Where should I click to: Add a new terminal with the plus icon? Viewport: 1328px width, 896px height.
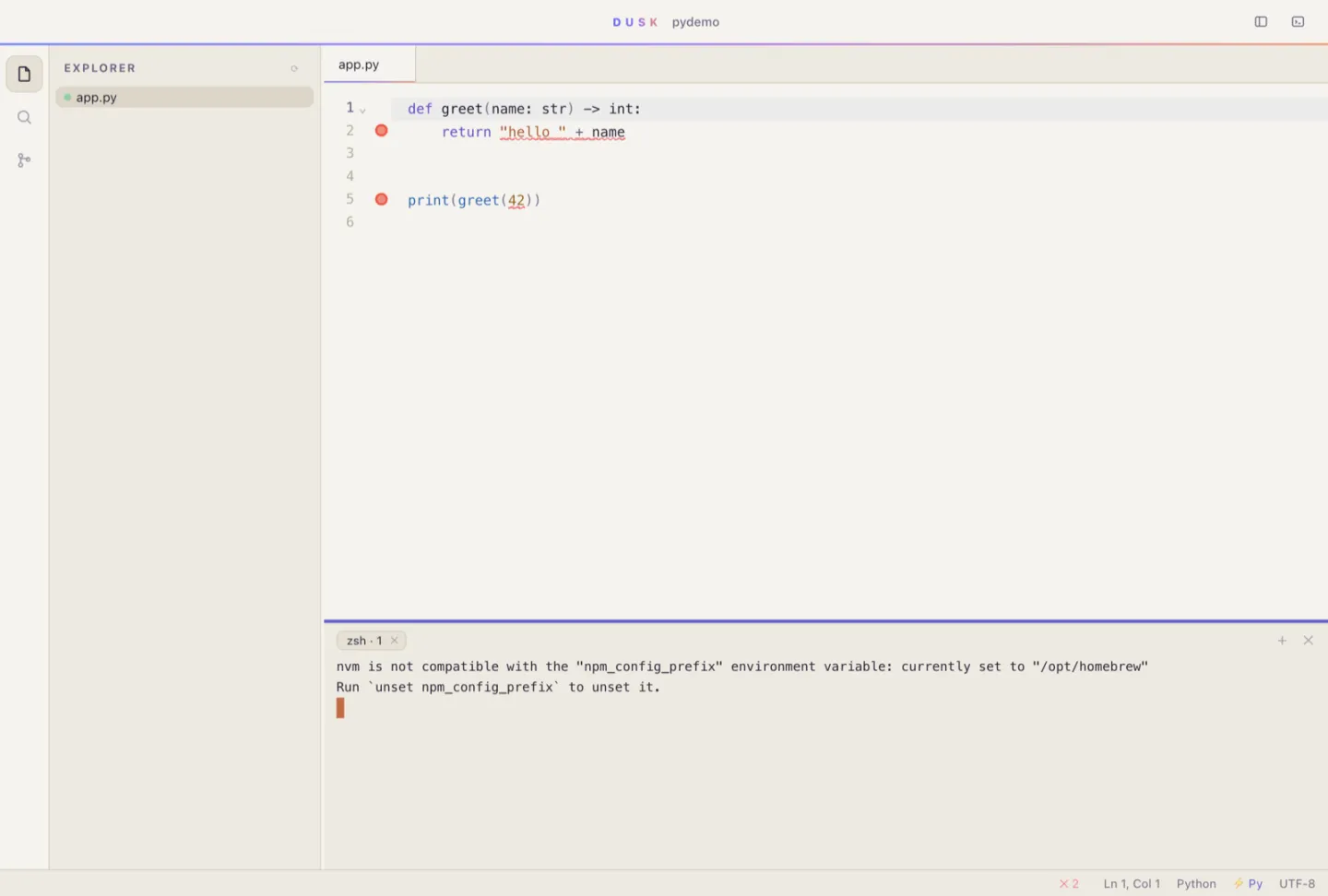tap(1282, 641)
